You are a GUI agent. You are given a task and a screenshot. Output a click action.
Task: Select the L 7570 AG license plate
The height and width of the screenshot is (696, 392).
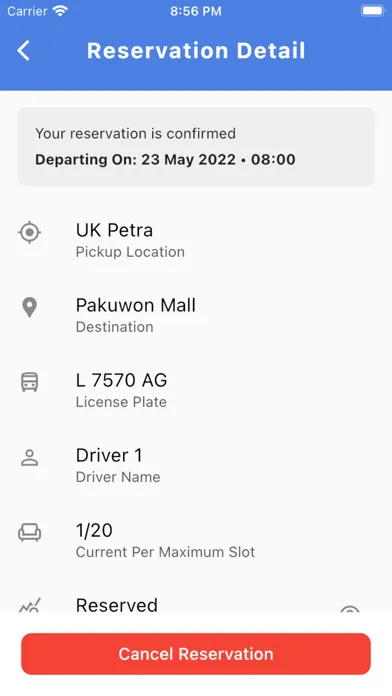point(121,380)
